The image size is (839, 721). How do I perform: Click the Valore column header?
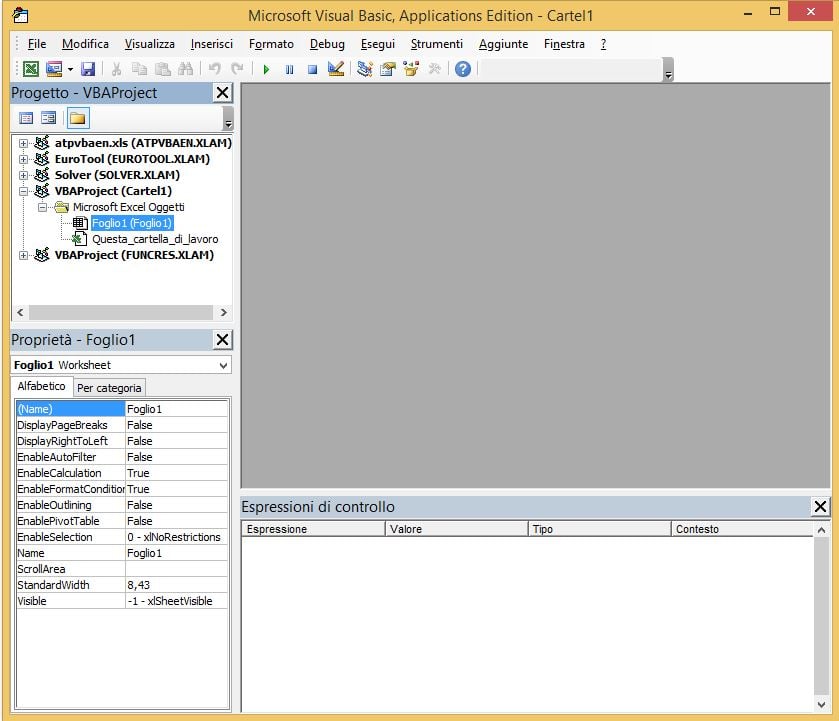click(456, 529)
